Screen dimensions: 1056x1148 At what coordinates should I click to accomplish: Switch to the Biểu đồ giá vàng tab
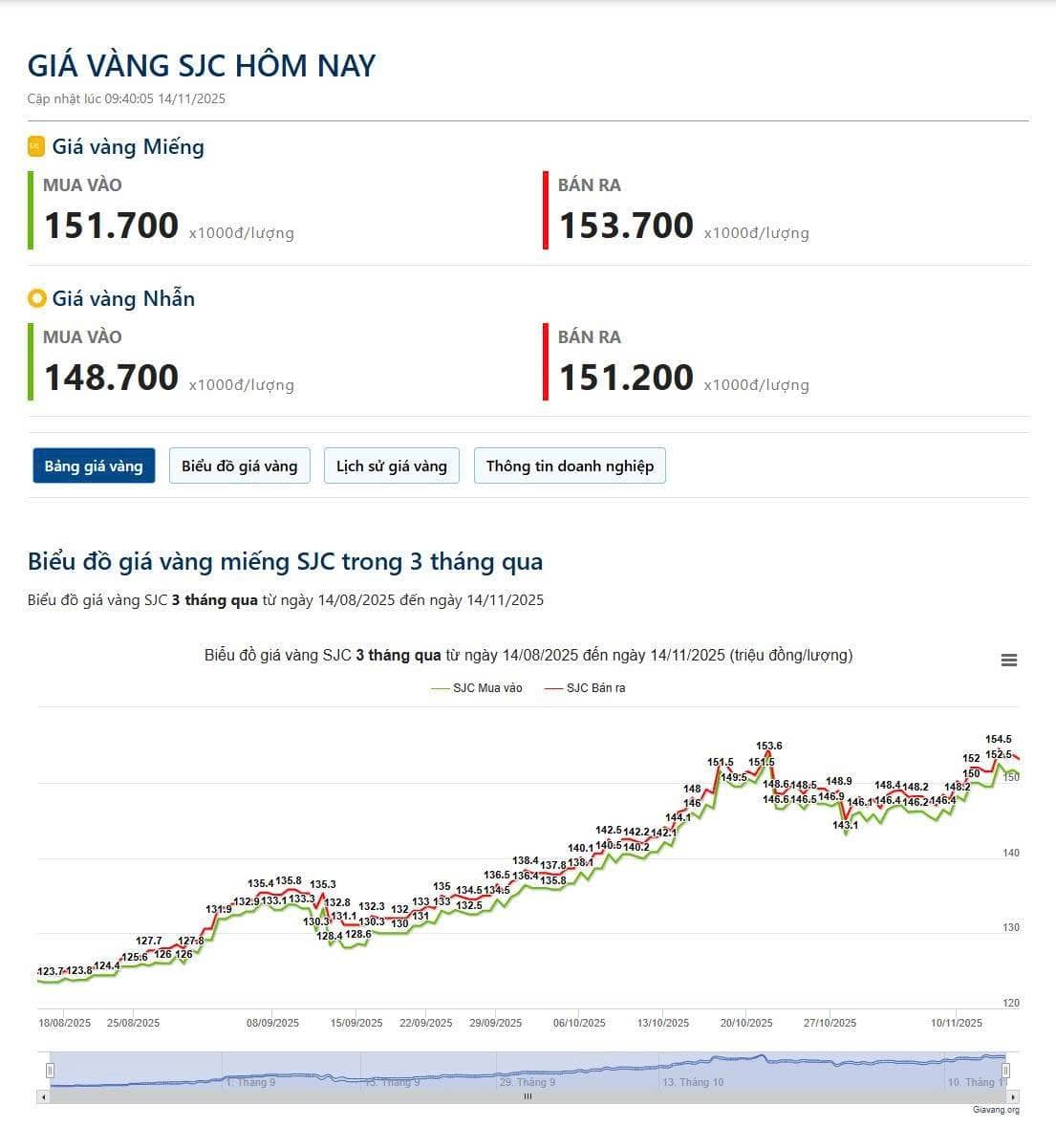click(x=240, y=466)
